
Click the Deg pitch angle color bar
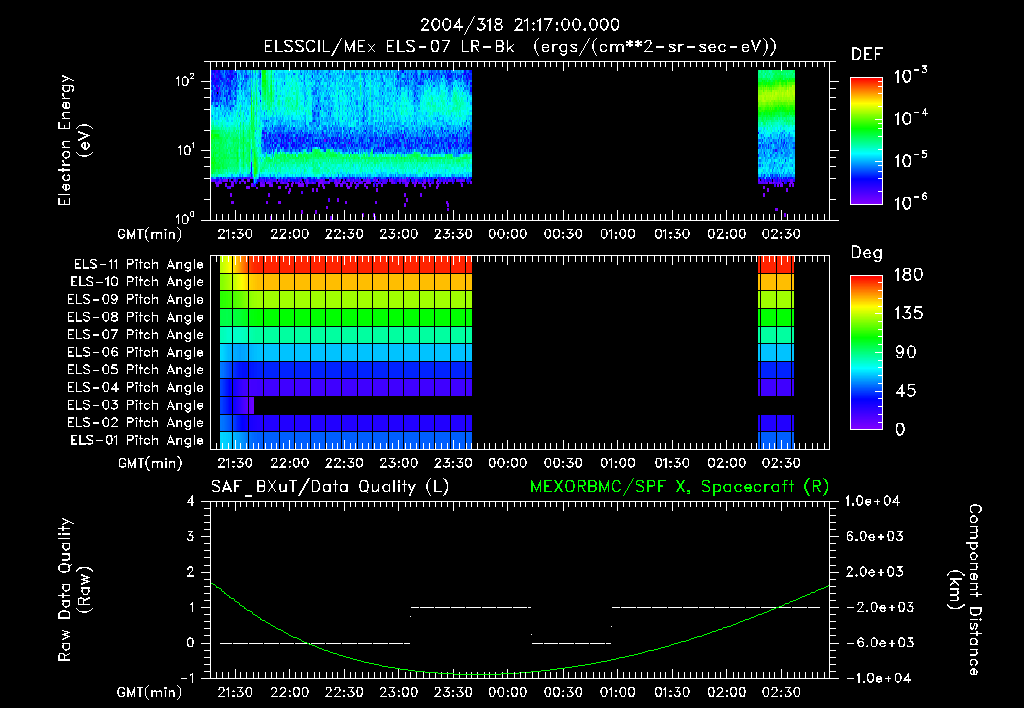point(866,352)
